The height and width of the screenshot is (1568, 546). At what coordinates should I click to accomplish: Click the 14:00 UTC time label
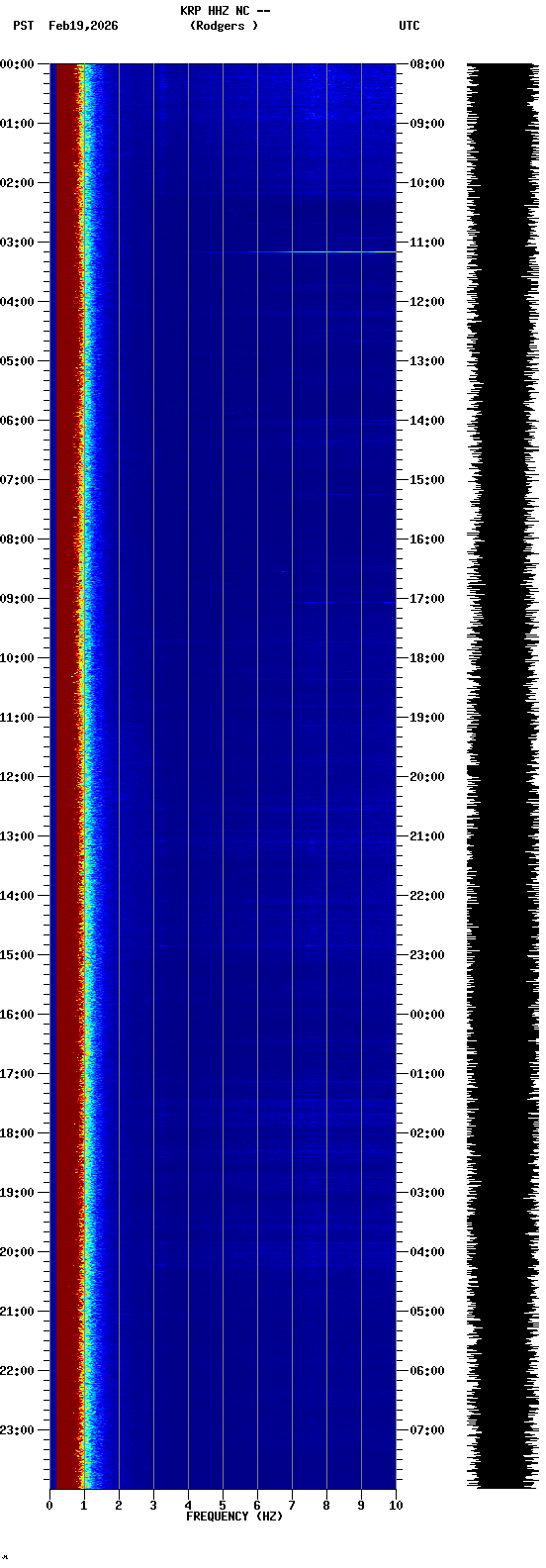(427, 421)
